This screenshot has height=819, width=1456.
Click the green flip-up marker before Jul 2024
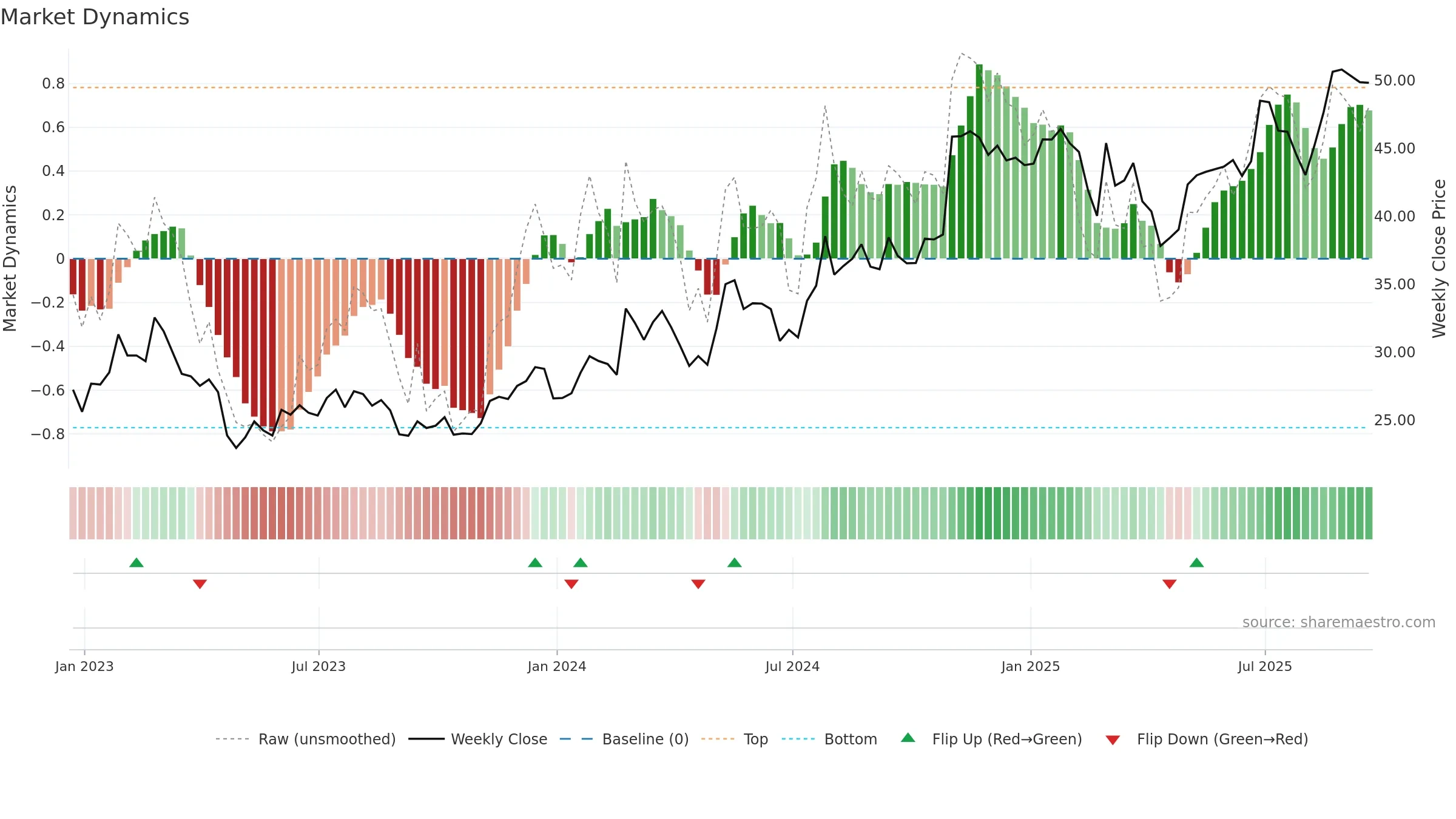pos(735,562)
